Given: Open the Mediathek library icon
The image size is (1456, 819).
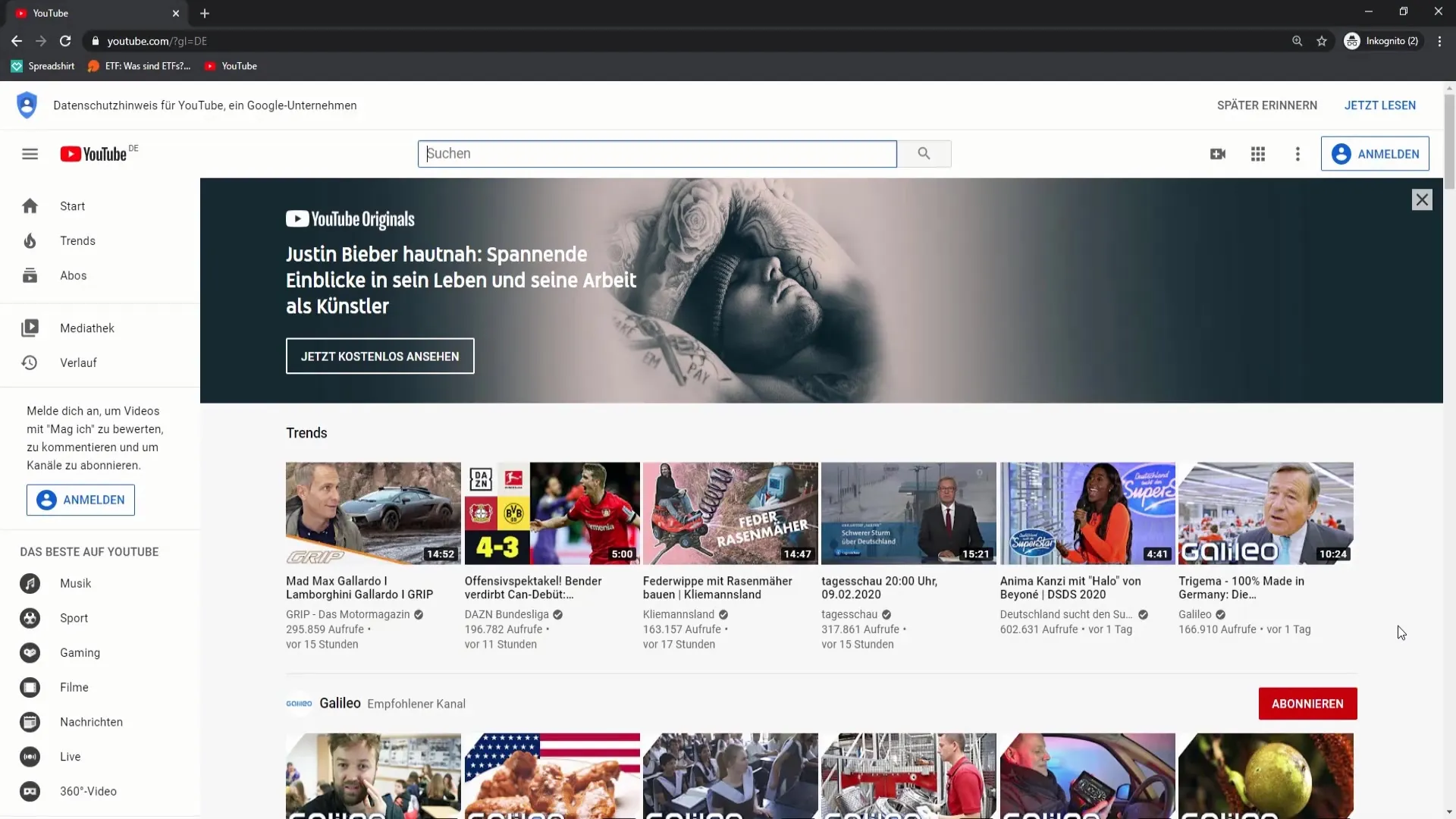Looking at the screenshot, I should 30,328.
